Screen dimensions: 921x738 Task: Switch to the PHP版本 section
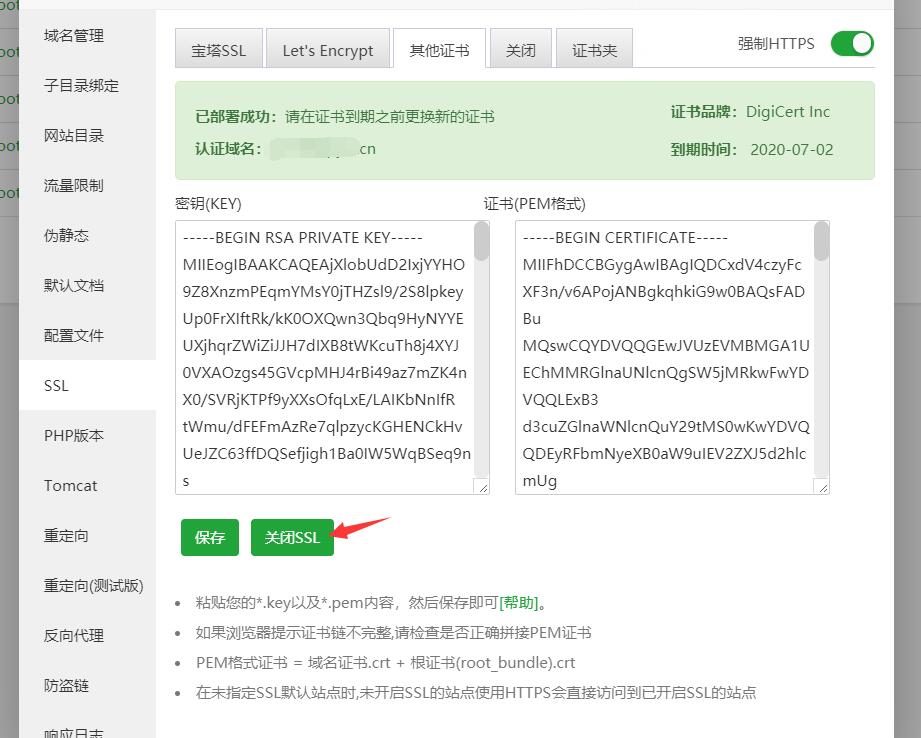click(x=74, y=435)
